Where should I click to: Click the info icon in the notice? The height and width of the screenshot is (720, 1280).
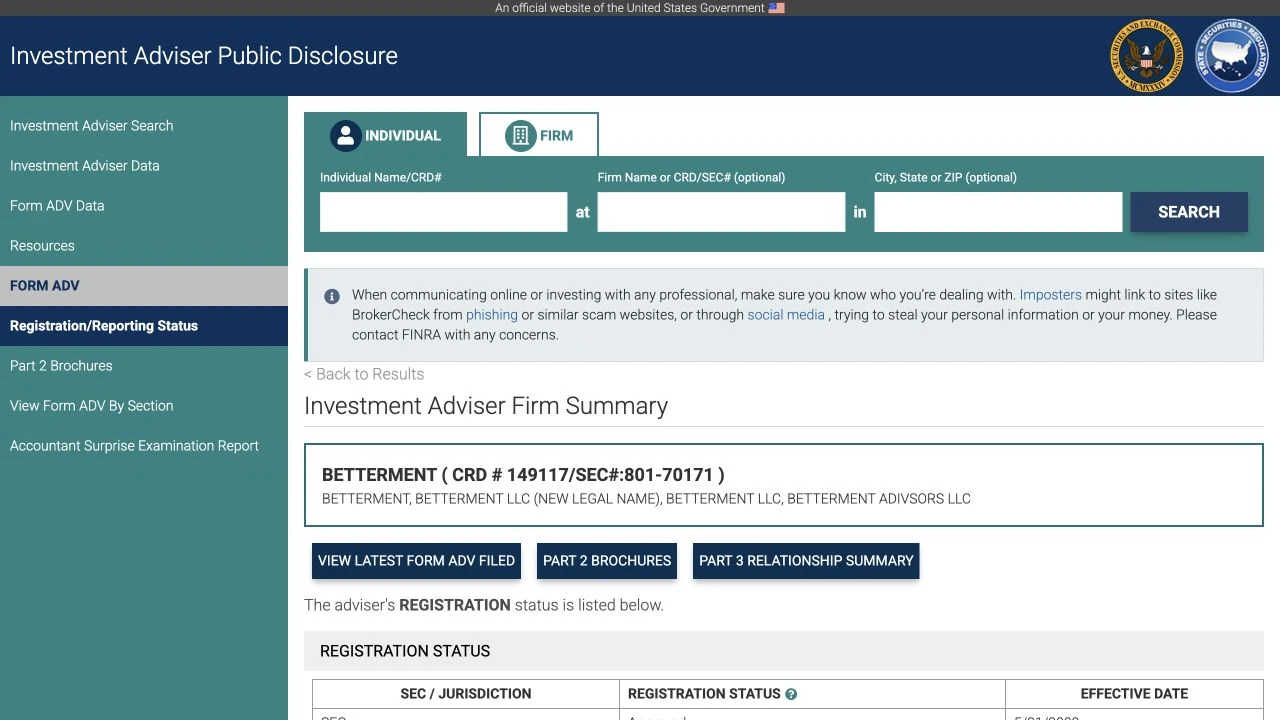pyautogui.click(x=332, y=296)
